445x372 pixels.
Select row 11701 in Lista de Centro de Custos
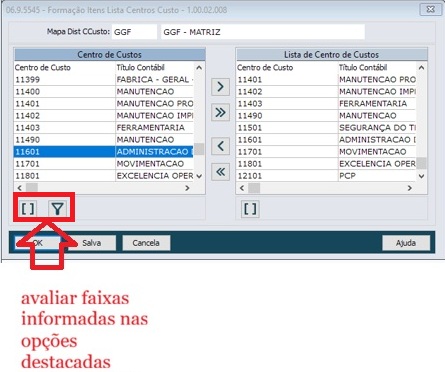pos(326,152)
